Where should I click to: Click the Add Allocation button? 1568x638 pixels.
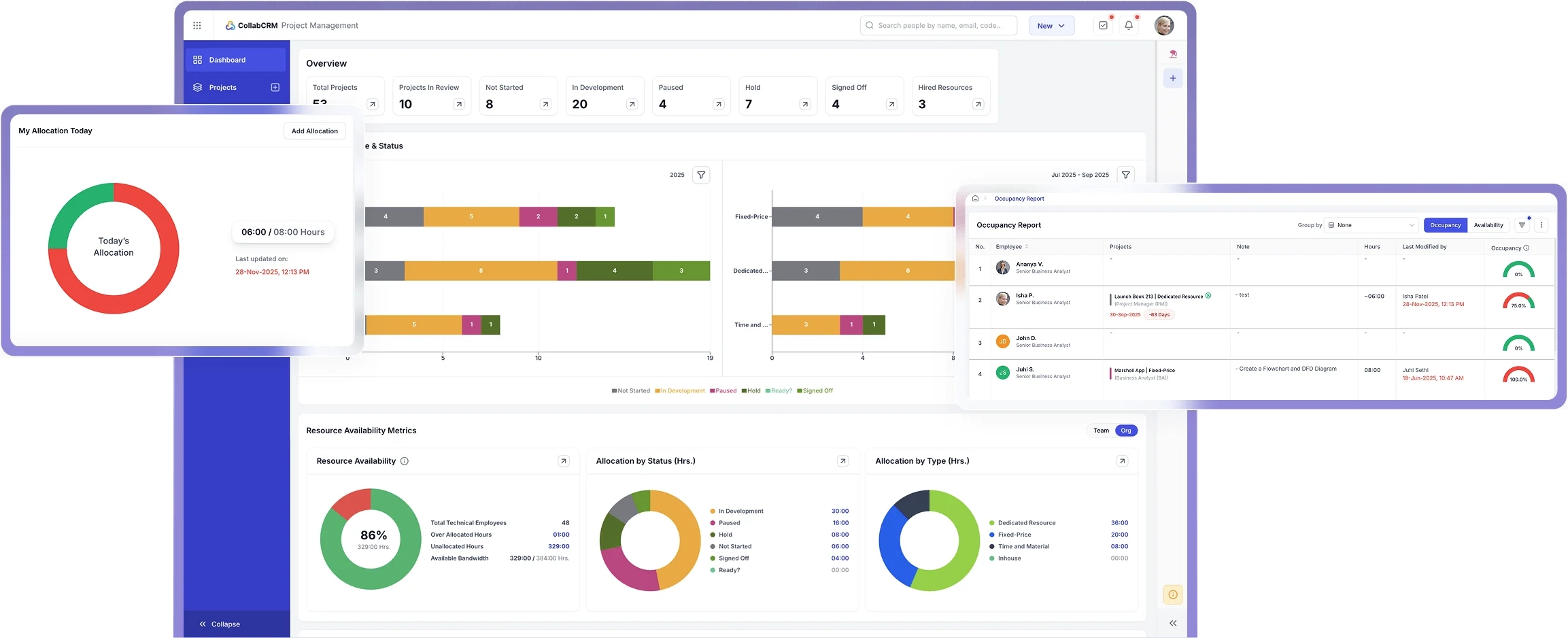click(x=314, y=131)
